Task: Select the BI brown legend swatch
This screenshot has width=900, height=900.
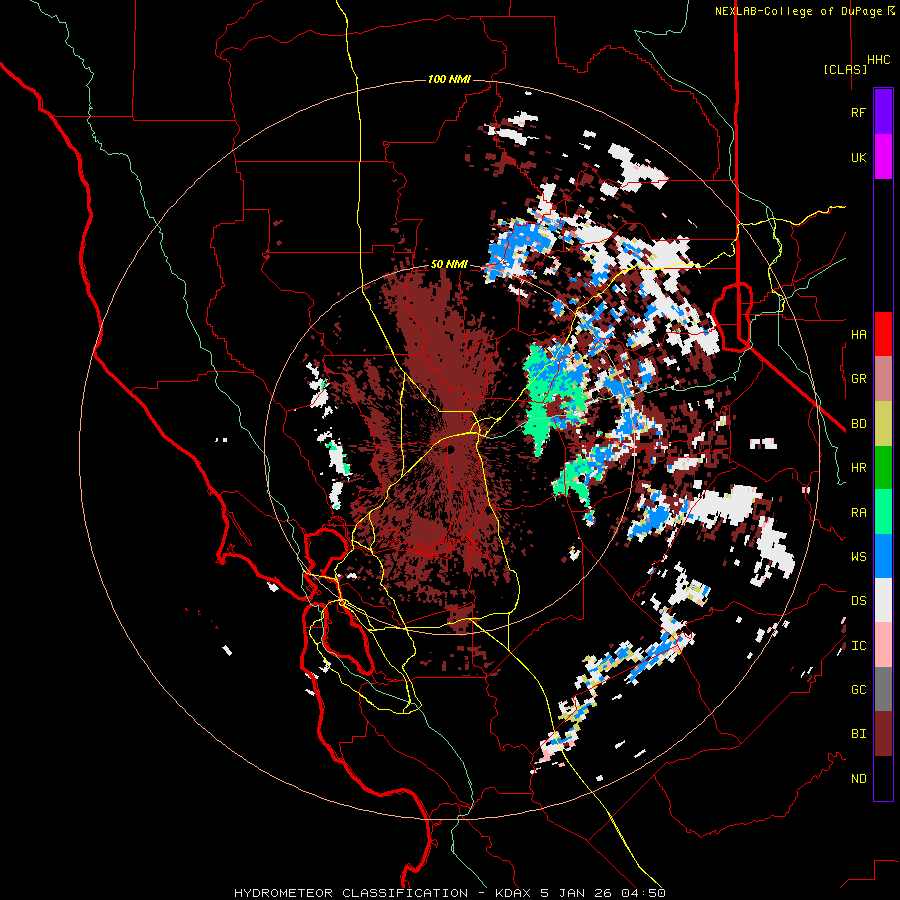Action: pos(883,734)
